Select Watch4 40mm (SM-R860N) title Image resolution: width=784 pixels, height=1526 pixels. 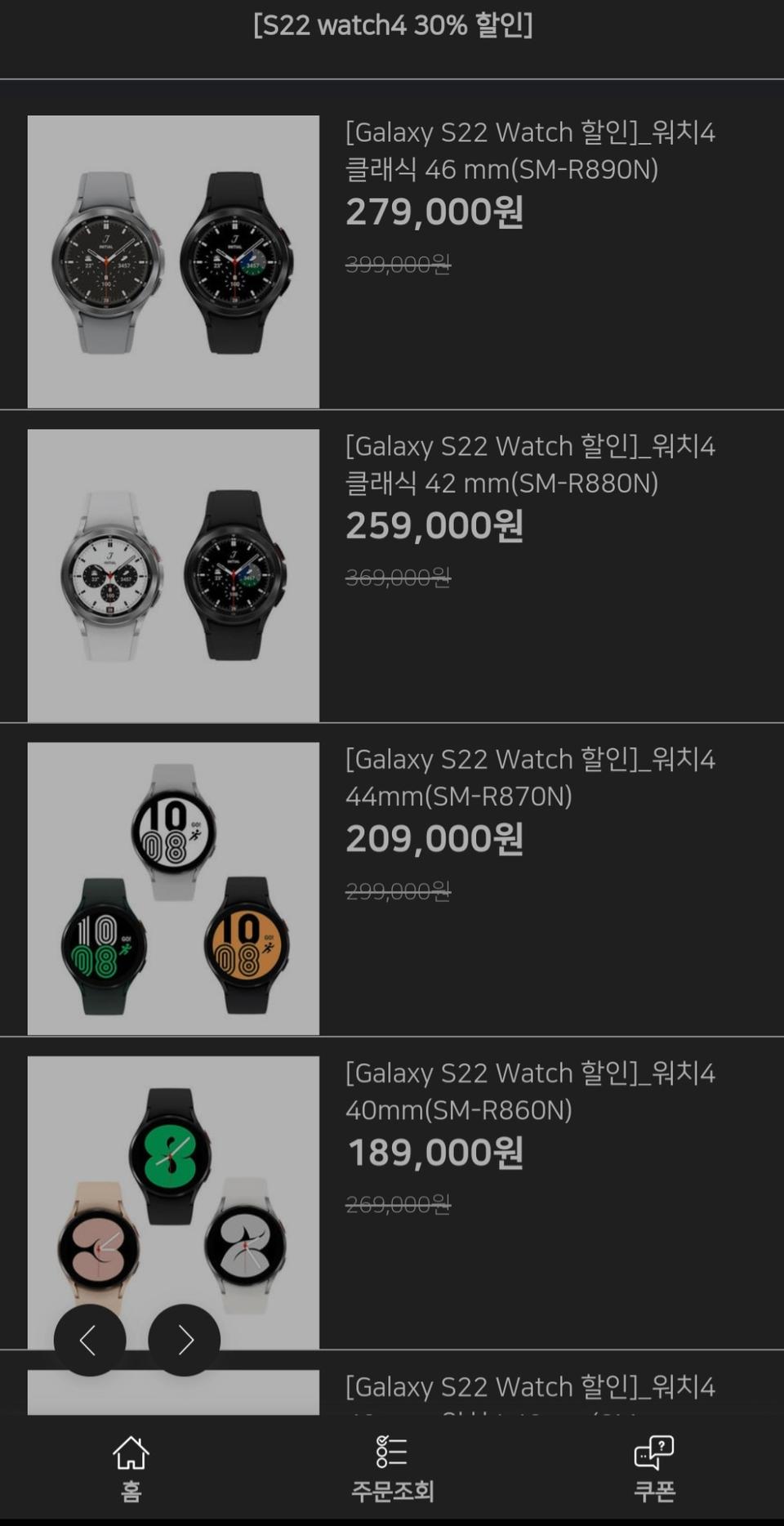coord(530,1091)
